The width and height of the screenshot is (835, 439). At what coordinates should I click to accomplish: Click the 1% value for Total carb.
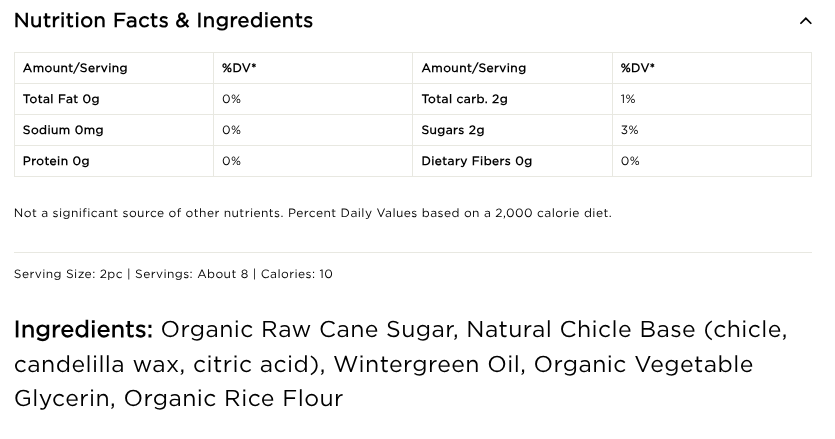(x=628, y=99)
